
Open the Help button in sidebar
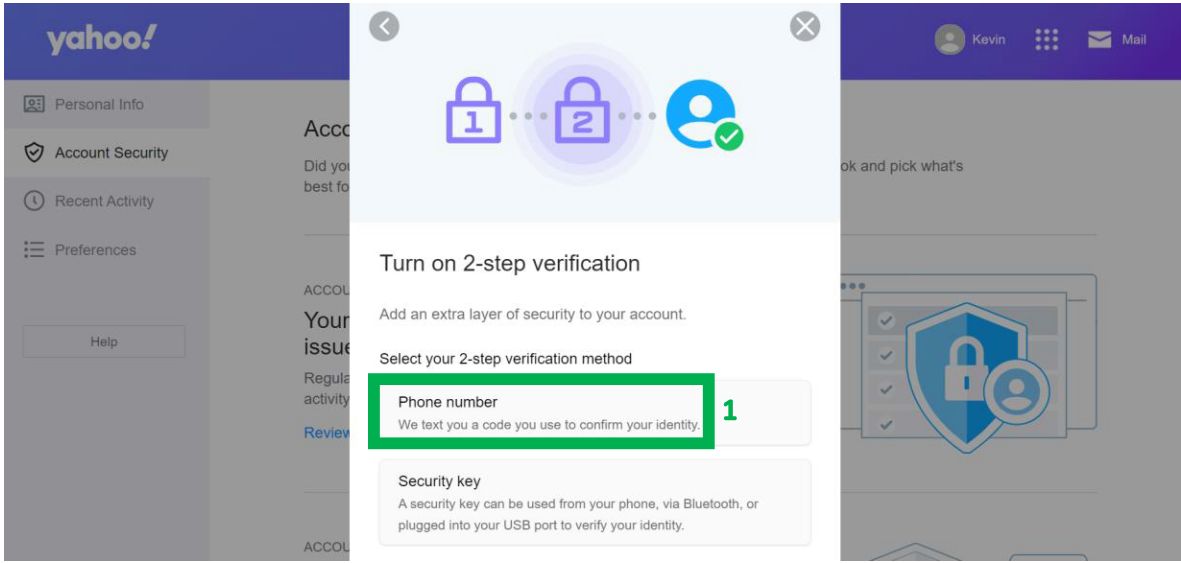(104, 341)
